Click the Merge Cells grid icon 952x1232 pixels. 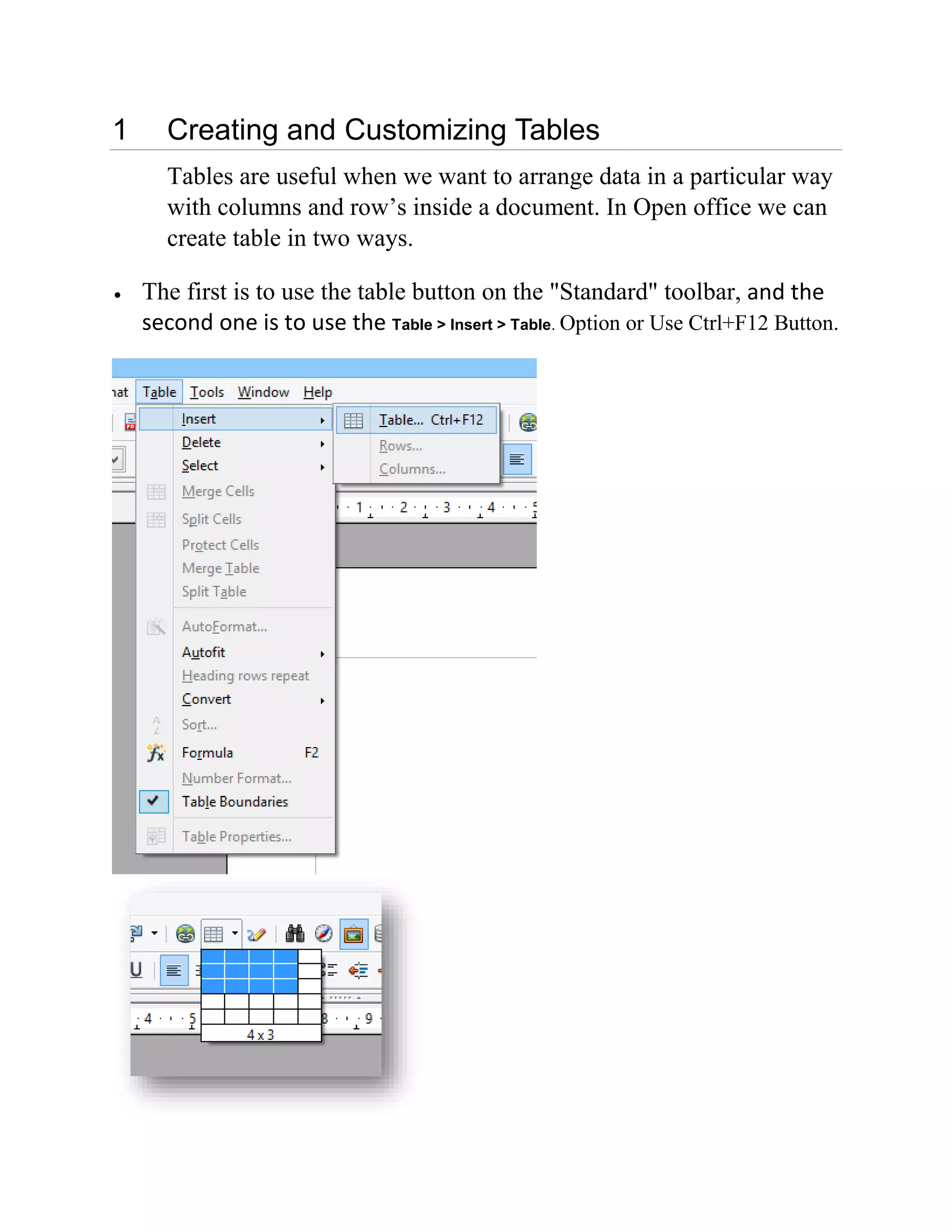pos(156,492)
